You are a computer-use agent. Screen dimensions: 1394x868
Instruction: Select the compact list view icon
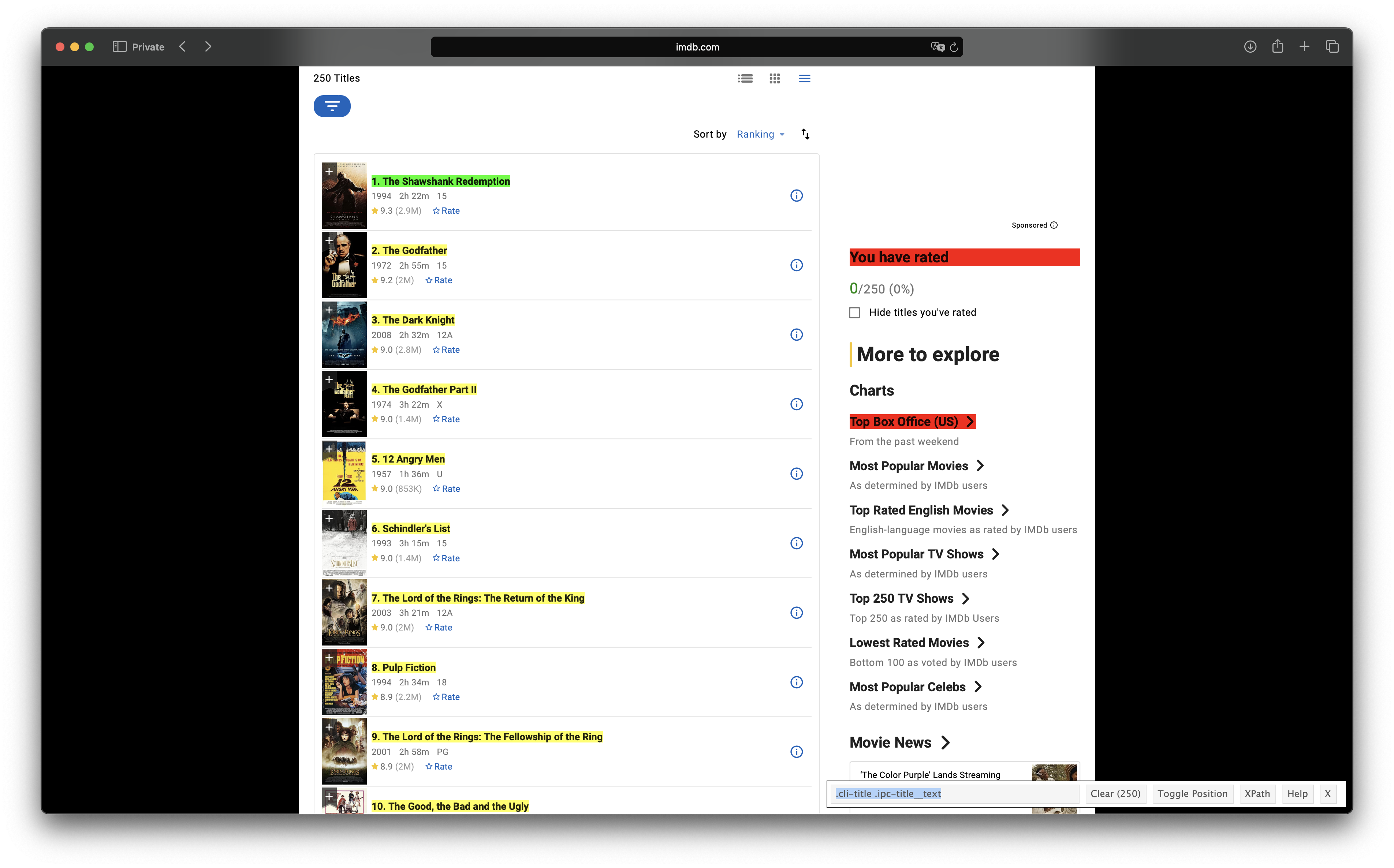(804, 79)
